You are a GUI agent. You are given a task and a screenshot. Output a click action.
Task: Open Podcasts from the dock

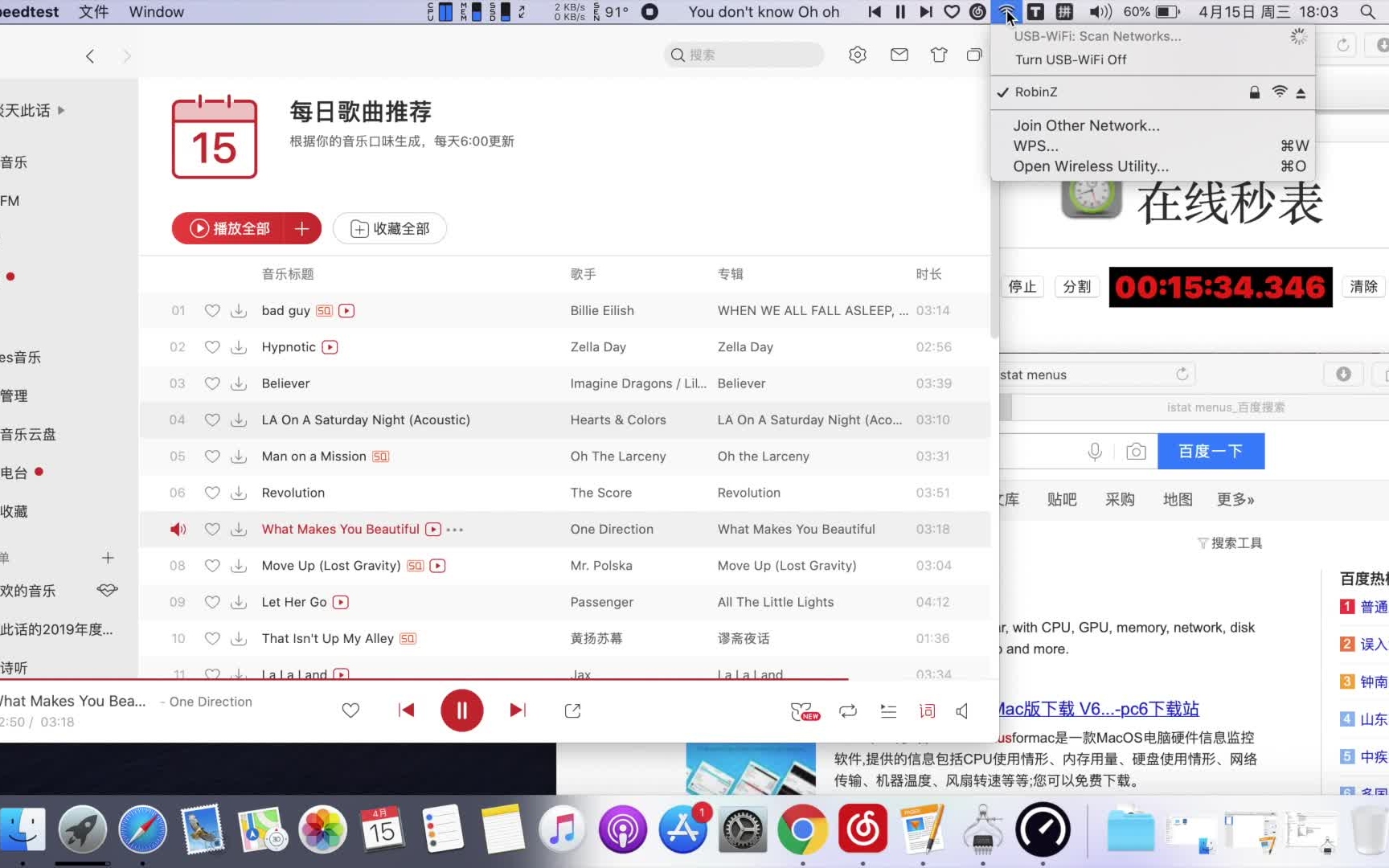tap(622, 830)
